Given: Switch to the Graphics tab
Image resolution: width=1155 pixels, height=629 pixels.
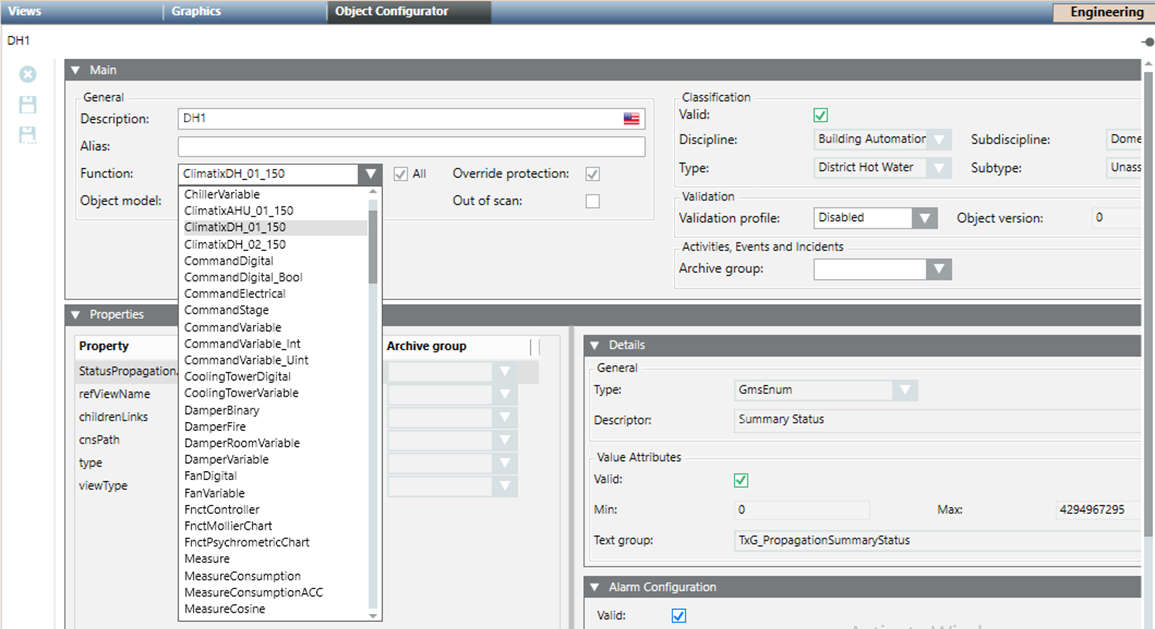Looking at the screenshot, I should point(196,12).
